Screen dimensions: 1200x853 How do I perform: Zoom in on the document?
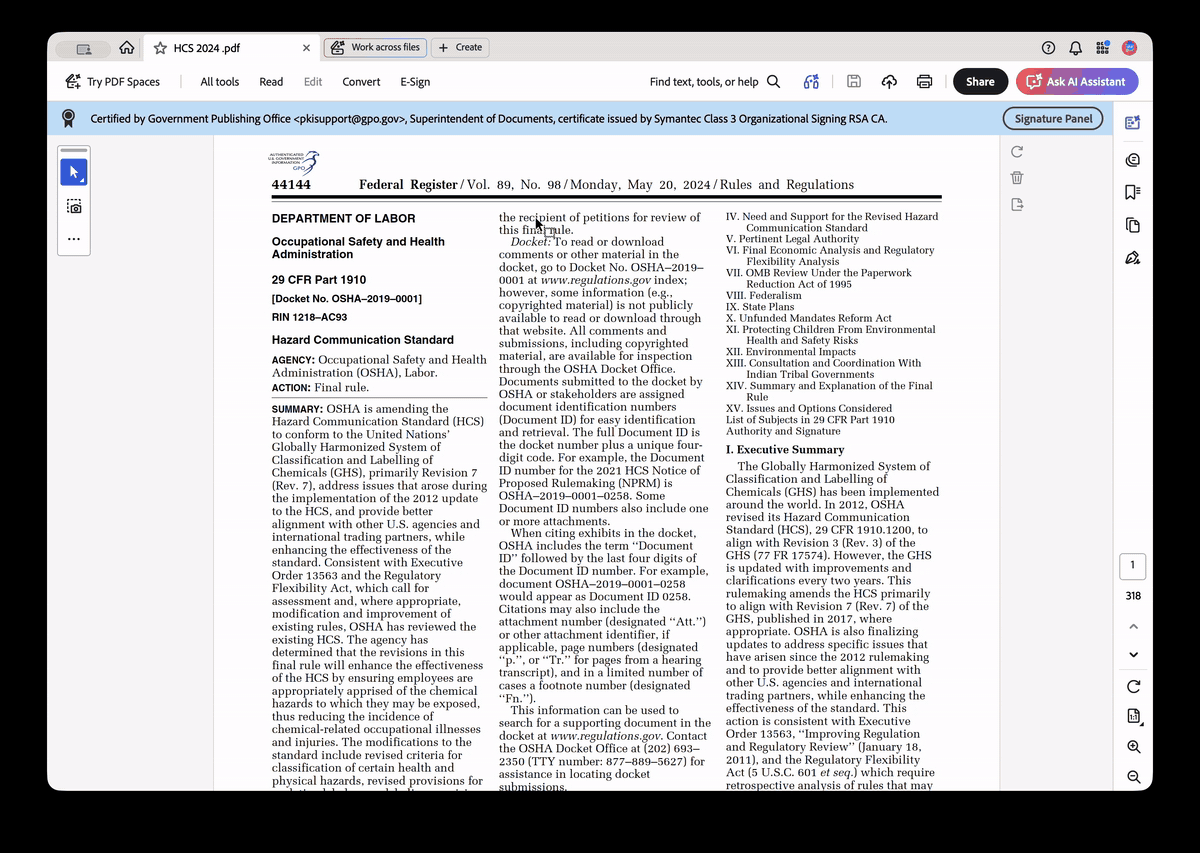1133,747
